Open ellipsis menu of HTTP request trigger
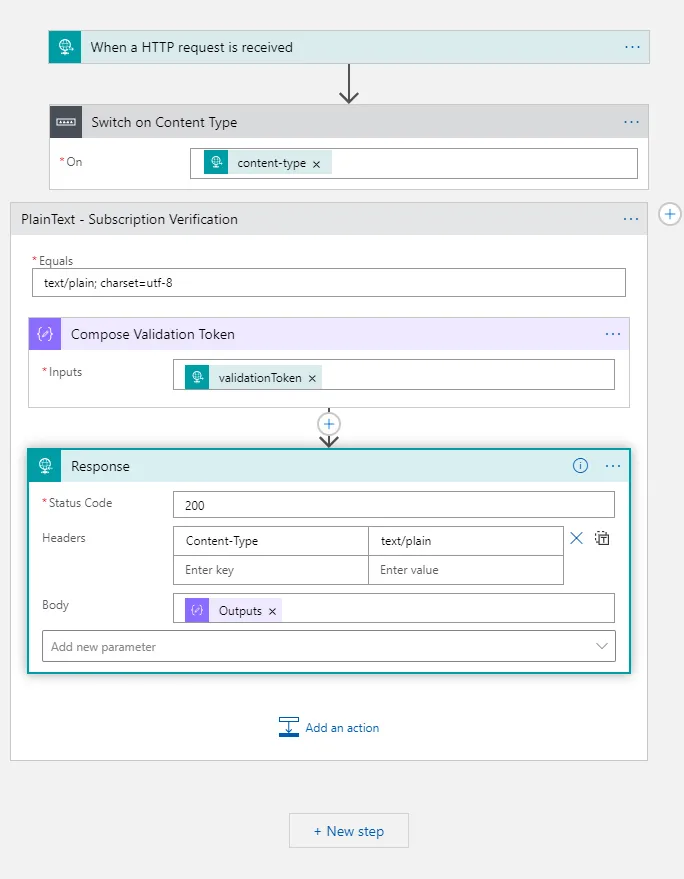Viewport: 684px width, 879px height. [x=632, y=47]
